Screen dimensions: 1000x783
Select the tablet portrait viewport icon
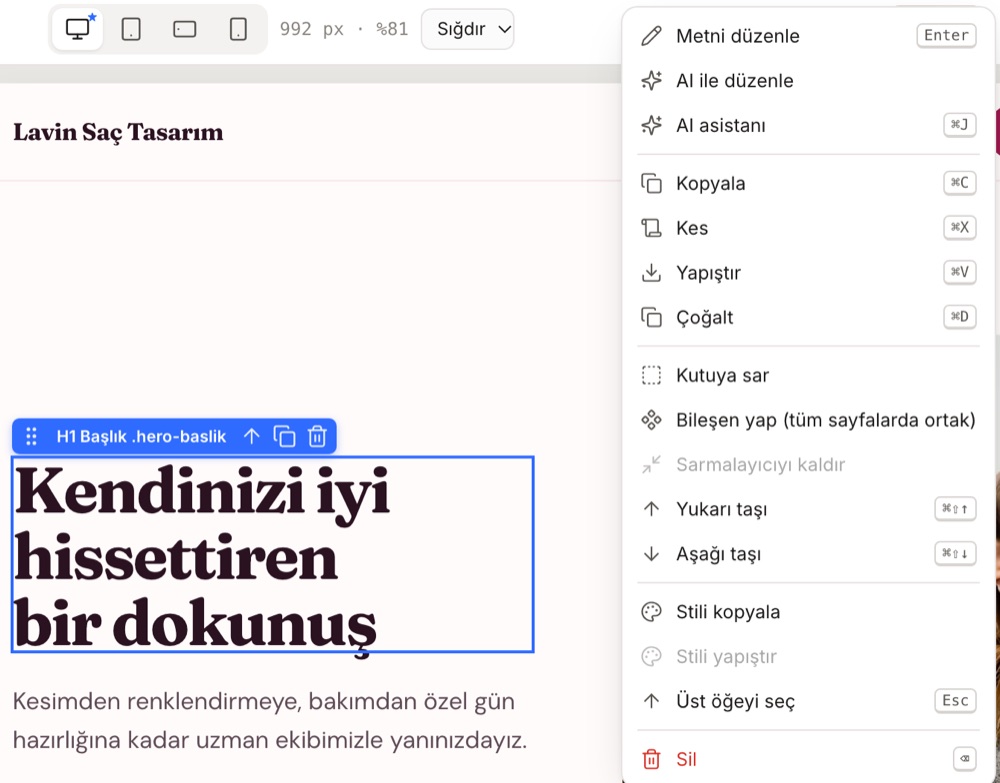pyautogui.click(x=131, y=29)
